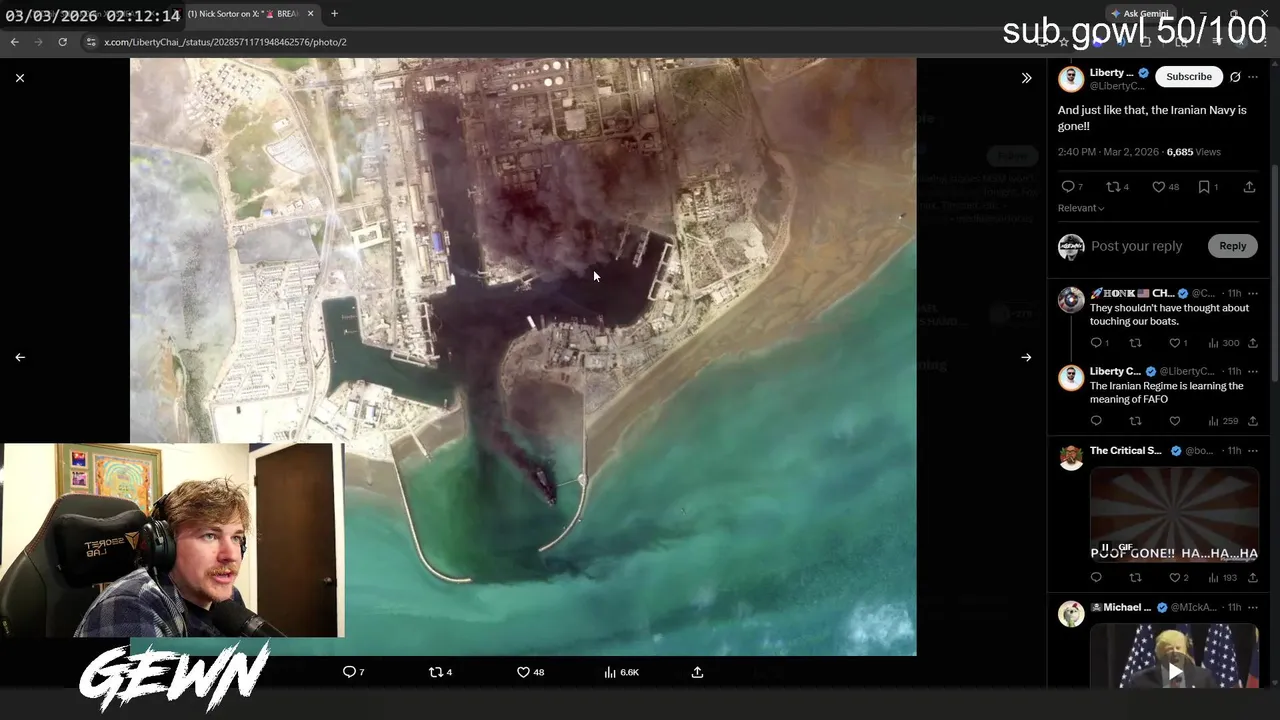Pause the POOF GONE GIF
Screen dimensions: 1280x720
click(x=1105, y=548)
